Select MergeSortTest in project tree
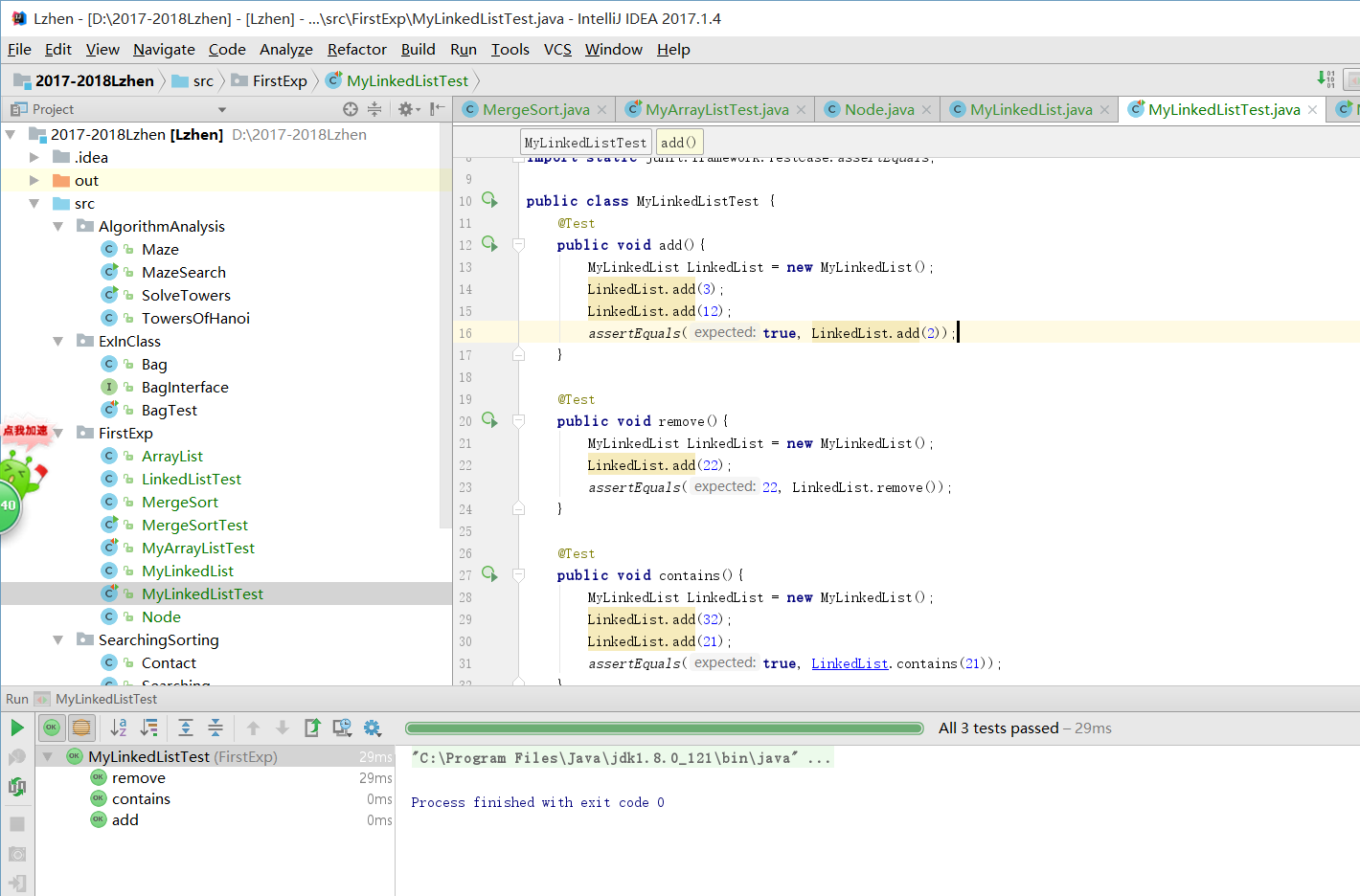This screenshot has width=1360, height=896. pos(194,526)
